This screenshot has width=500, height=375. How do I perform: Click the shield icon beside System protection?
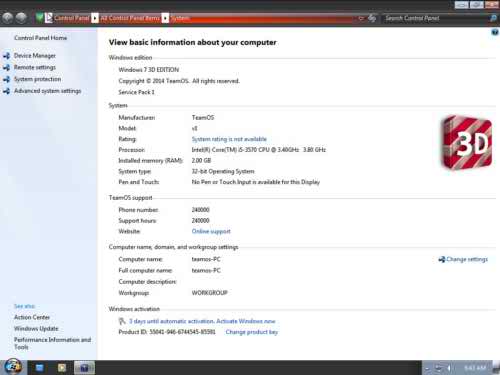pyautogui.click(x=6, y=79)
